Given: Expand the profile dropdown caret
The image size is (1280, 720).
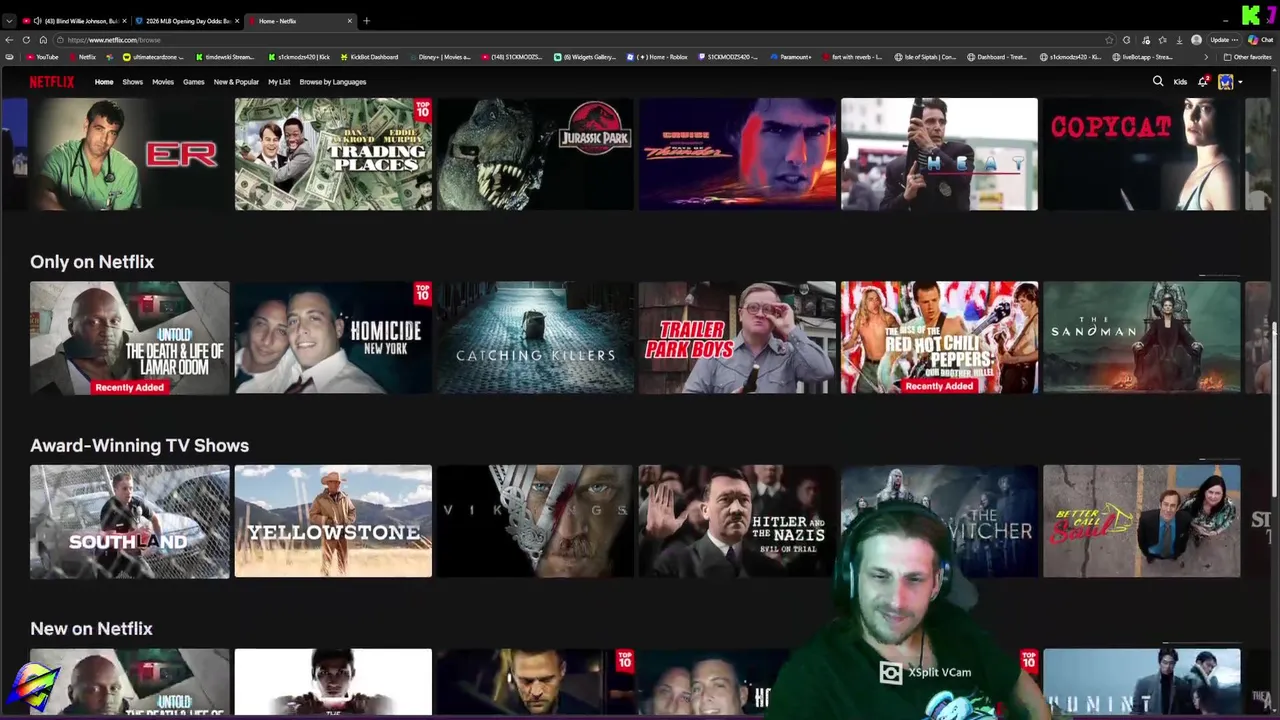Looking at the screenshot, I should pyautogui.click(x=1240, y=82).
